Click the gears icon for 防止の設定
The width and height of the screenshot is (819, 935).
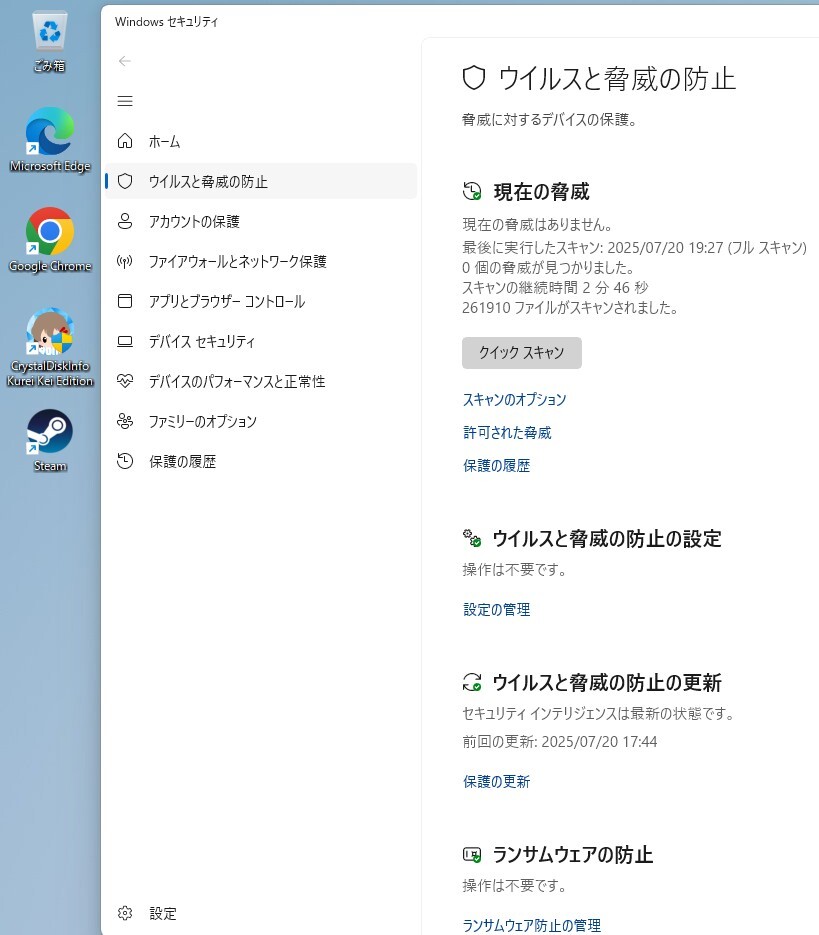pyautogui.click(x=472, y=538)
